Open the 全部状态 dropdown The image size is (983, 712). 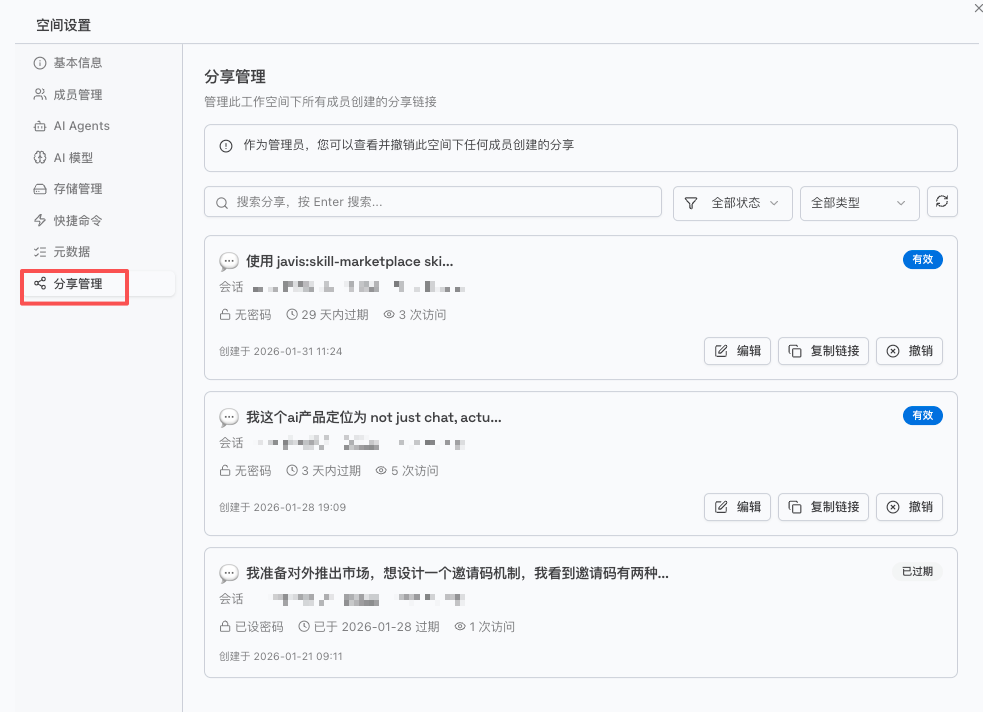[x=732, y=202]
